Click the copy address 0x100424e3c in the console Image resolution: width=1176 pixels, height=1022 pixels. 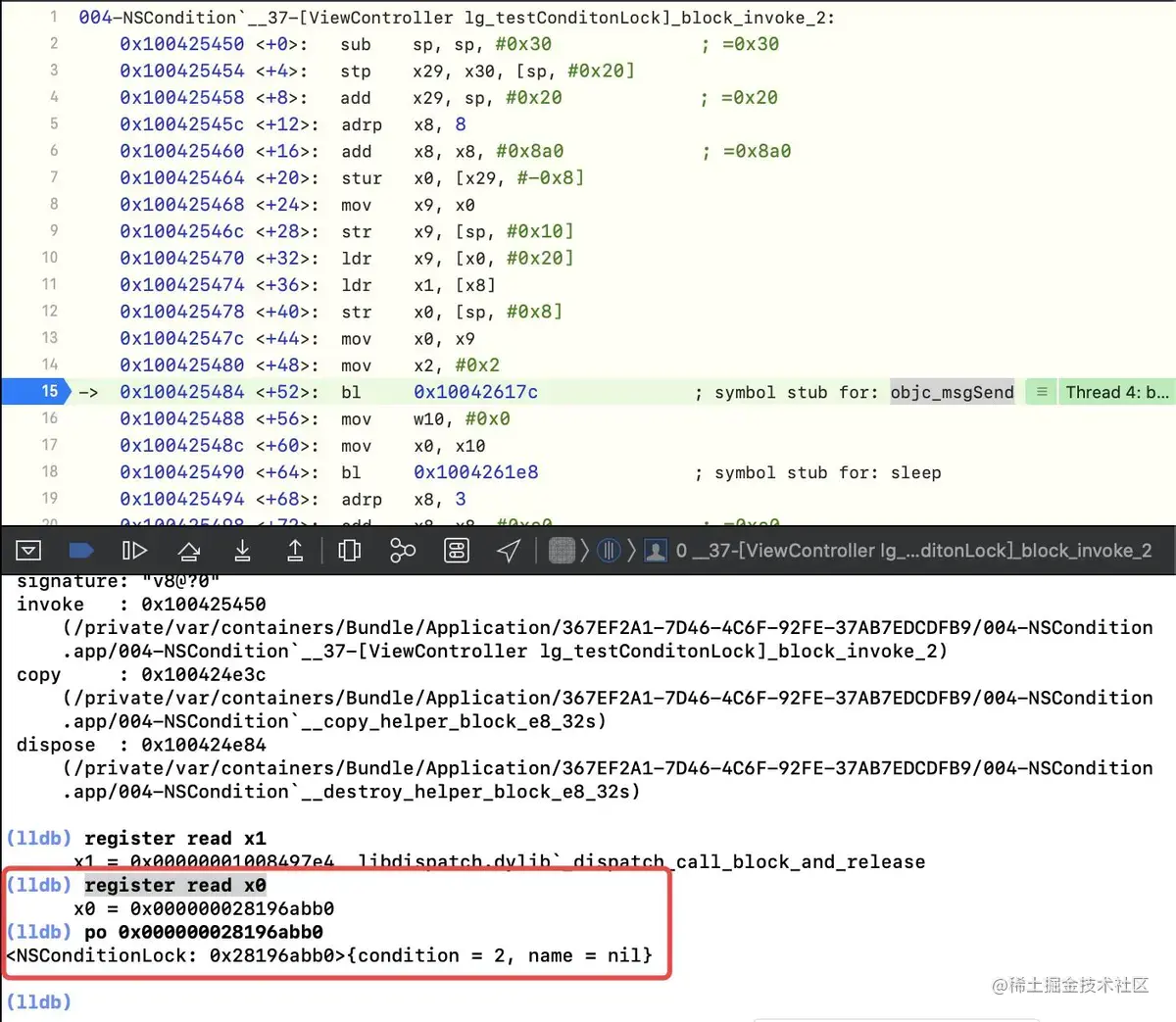[x=204, y=675]
